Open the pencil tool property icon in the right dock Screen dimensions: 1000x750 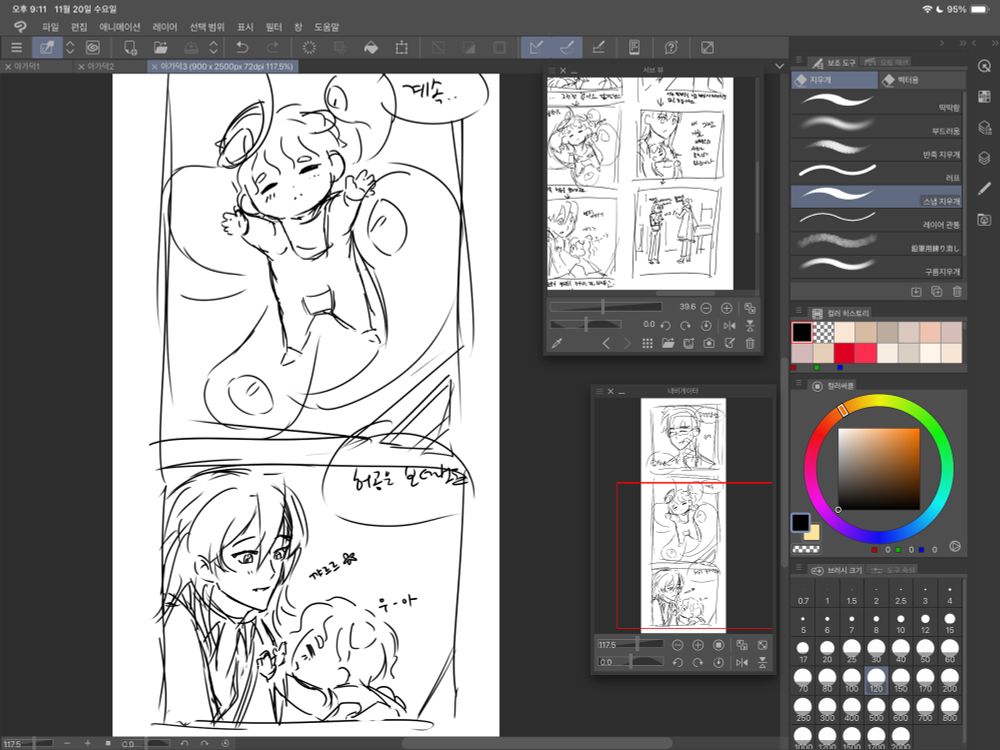[x=985, y=189]
